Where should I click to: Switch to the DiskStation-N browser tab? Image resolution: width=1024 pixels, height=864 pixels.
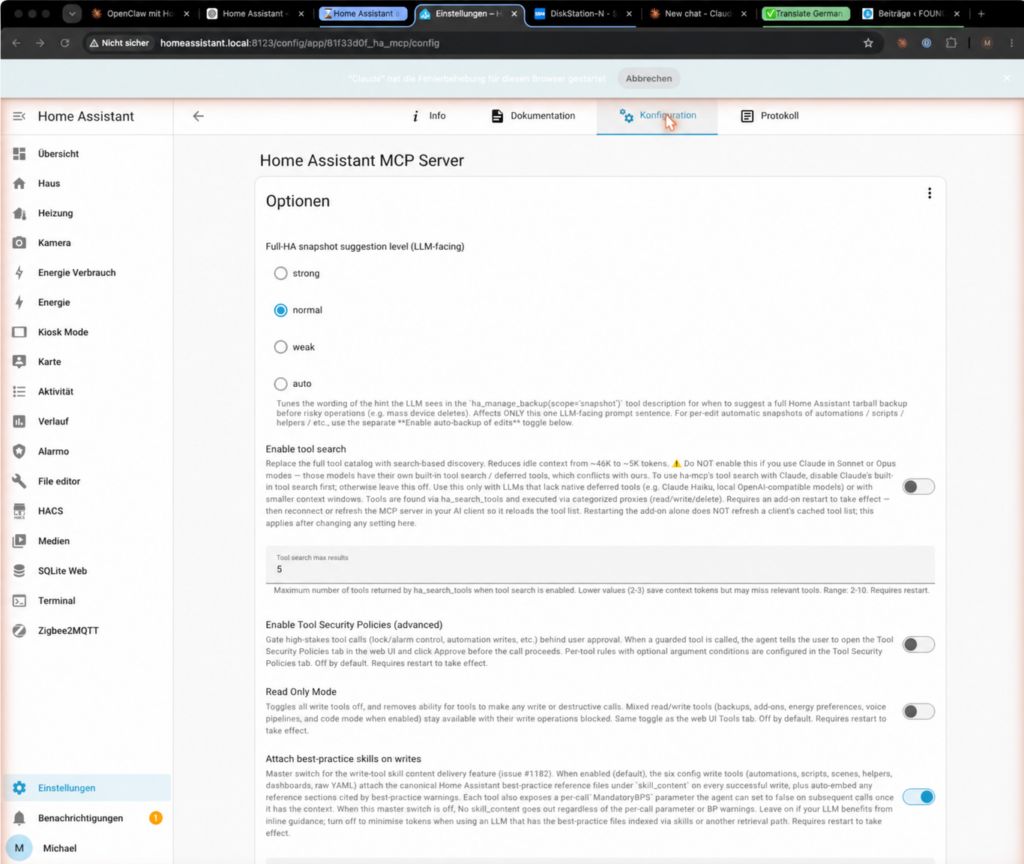[583, 13]
